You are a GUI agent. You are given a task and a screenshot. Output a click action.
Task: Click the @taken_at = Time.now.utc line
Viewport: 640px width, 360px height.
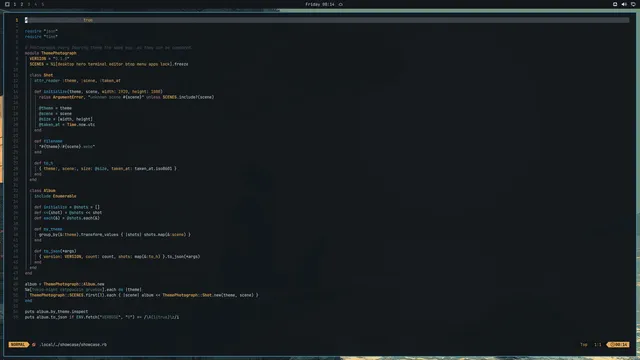coord(67,124)
